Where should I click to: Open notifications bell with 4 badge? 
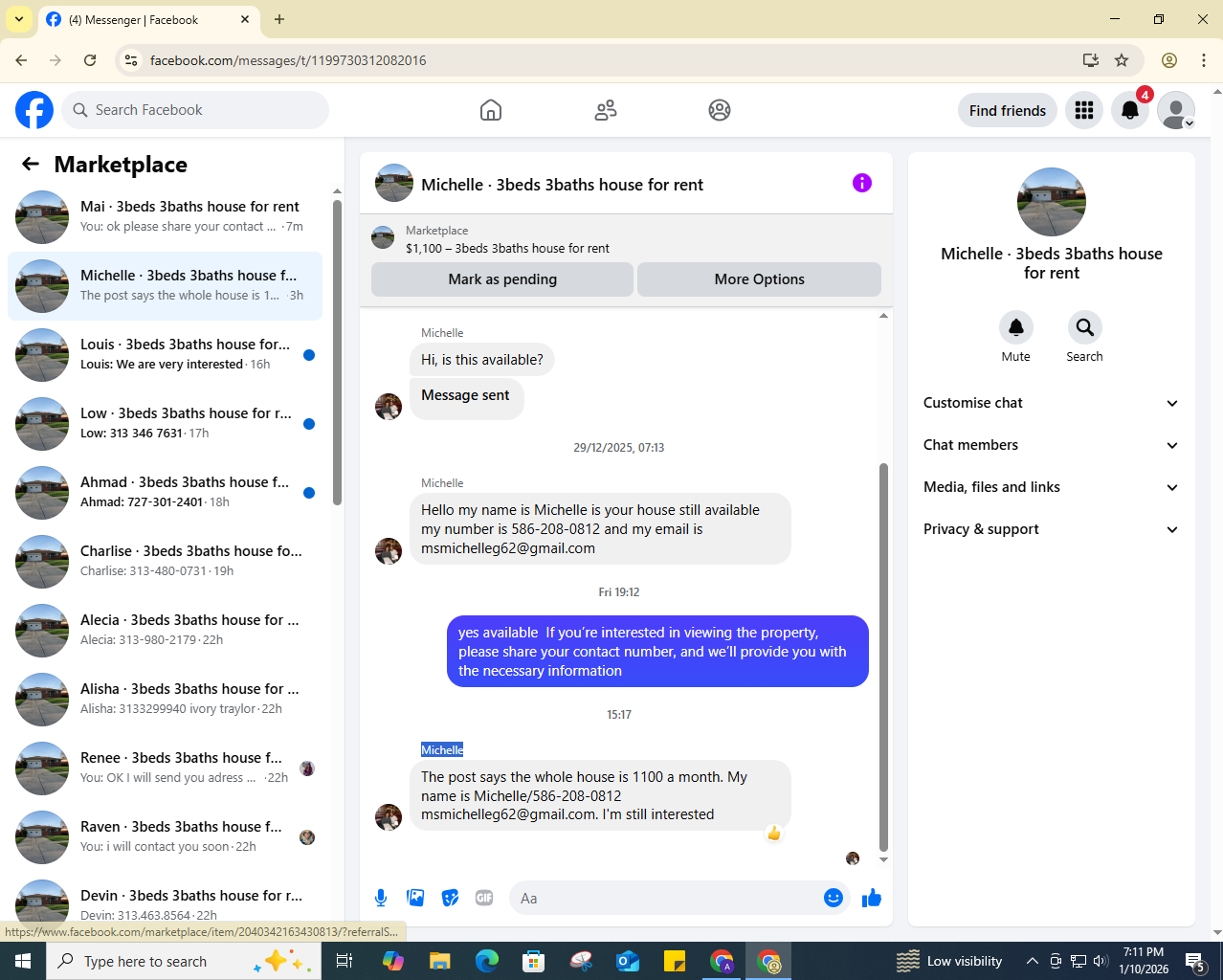[1130, 110]
